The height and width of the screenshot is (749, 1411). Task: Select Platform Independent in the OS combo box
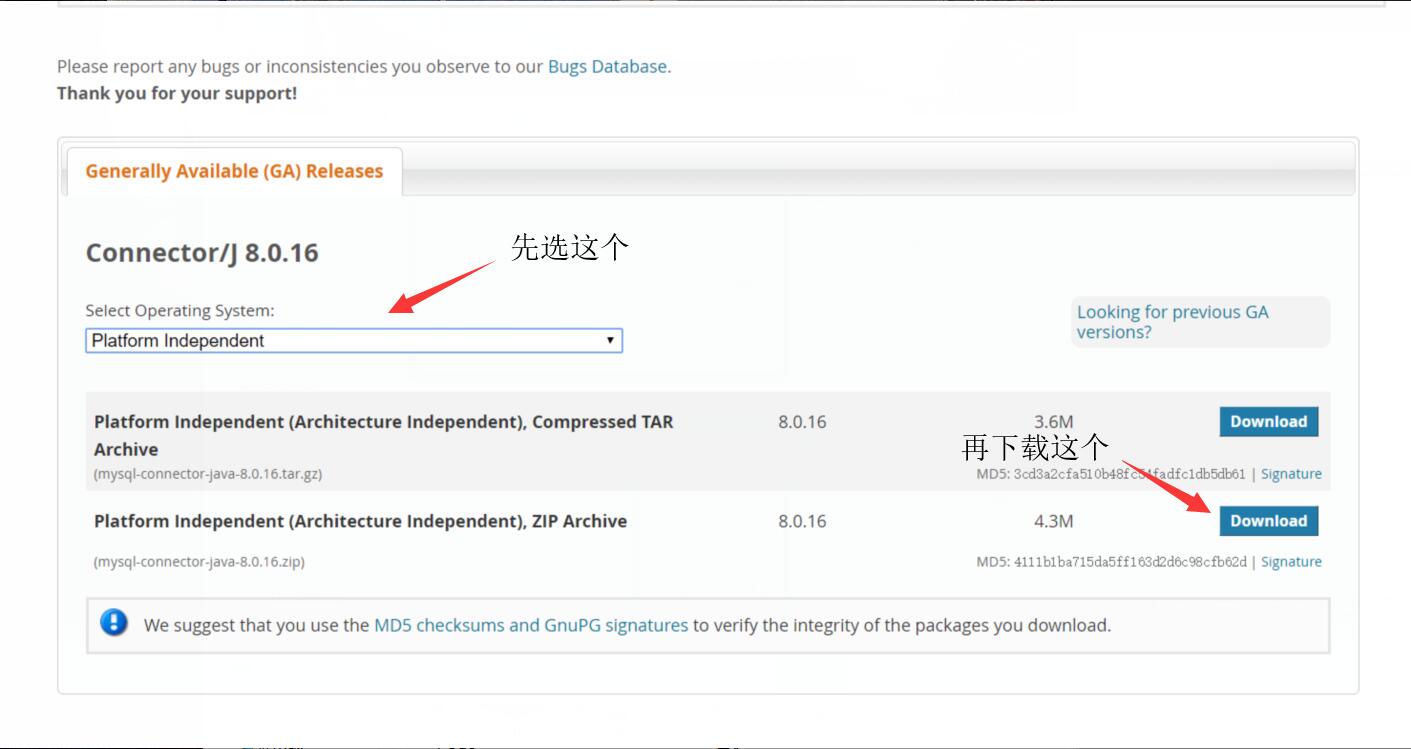[300, 341]
